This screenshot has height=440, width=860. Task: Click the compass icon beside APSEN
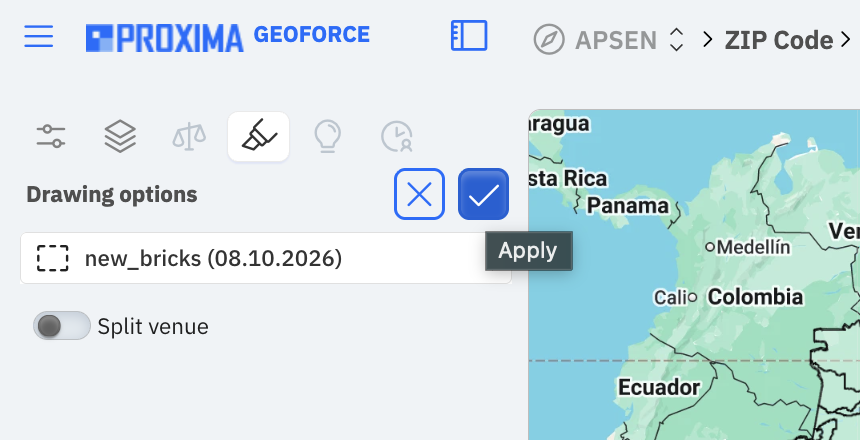click(549, 40)
